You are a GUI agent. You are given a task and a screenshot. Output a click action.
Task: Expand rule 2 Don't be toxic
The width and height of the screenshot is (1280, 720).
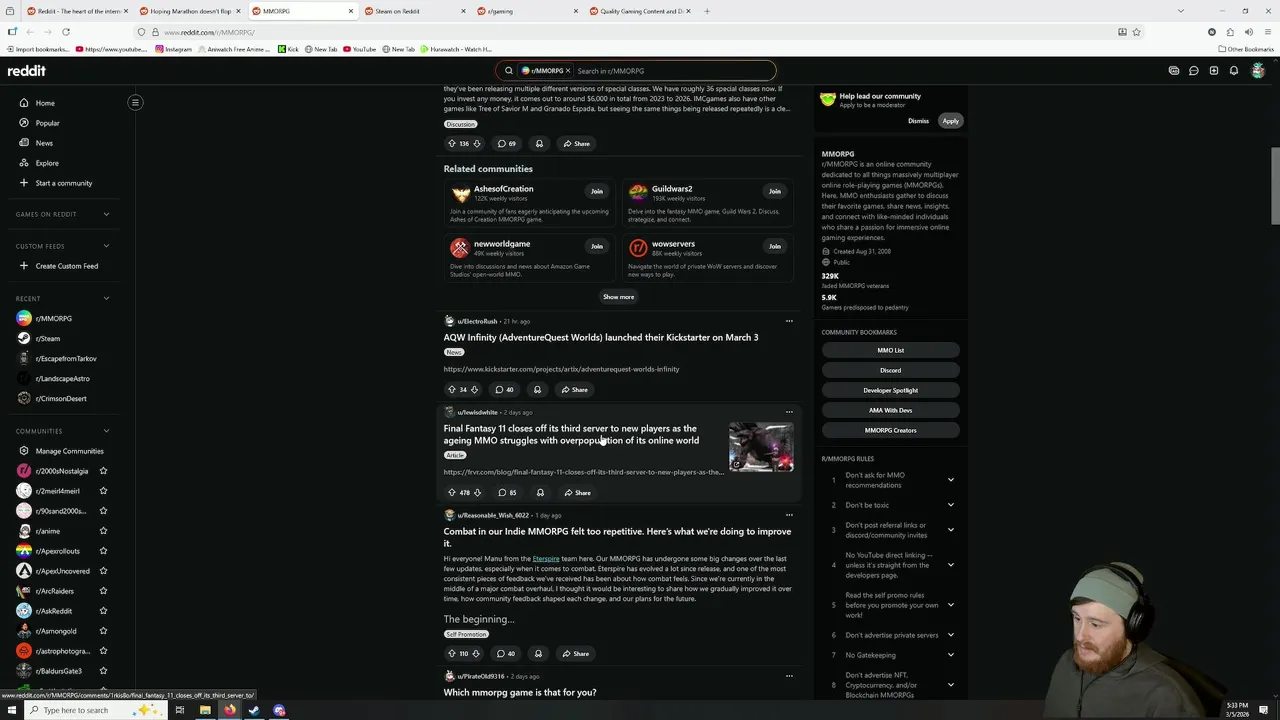click(x=950, y=505)
